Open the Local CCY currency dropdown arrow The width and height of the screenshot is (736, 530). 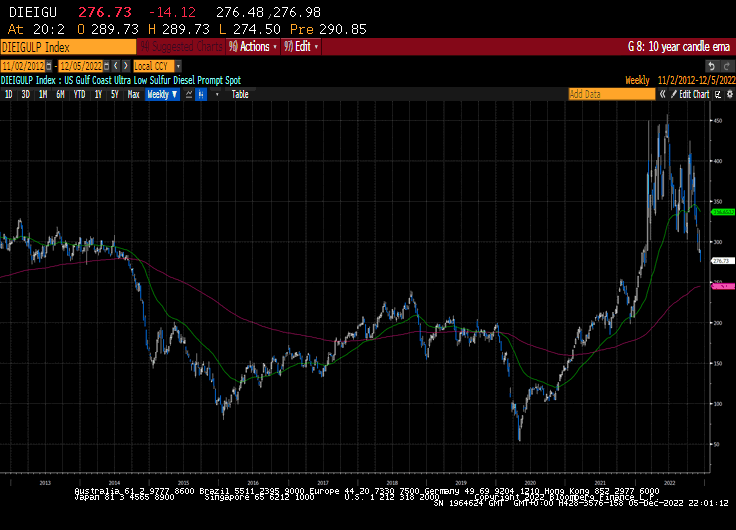pyautogui.click(x=178, y=66)
